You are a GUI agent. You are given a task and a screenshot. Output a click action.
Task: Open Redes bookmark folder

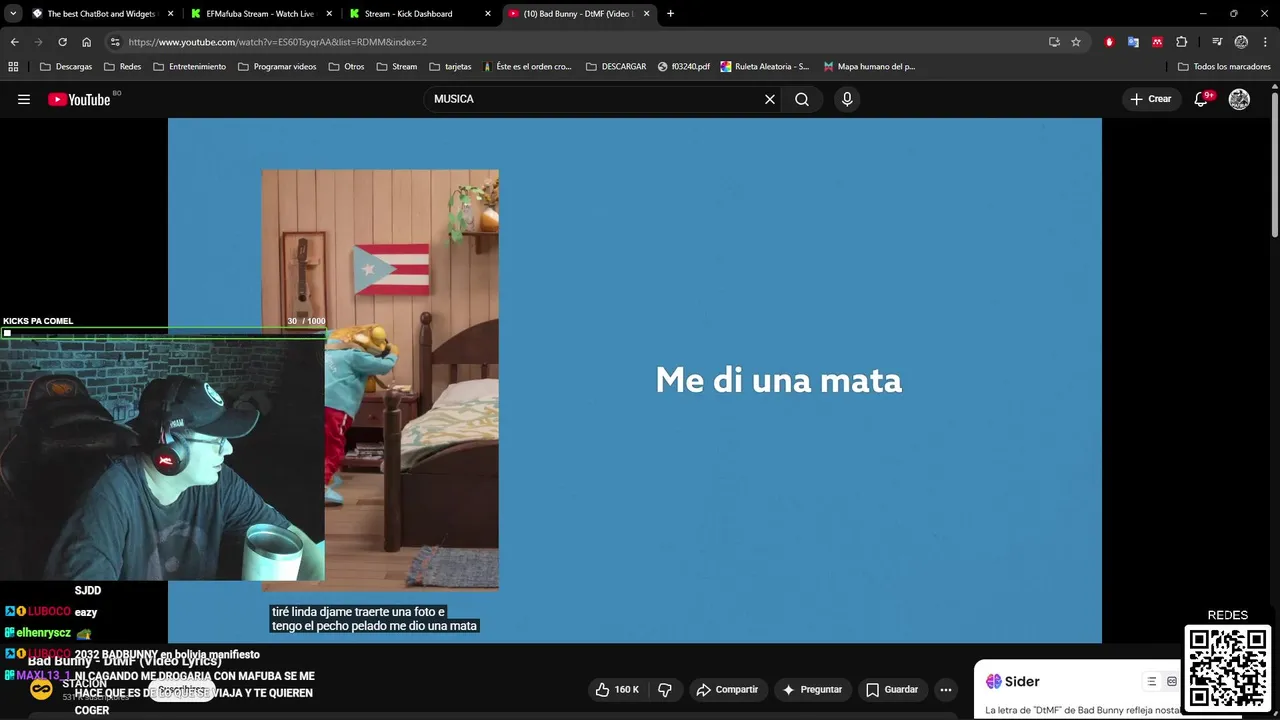coord(122,67)
